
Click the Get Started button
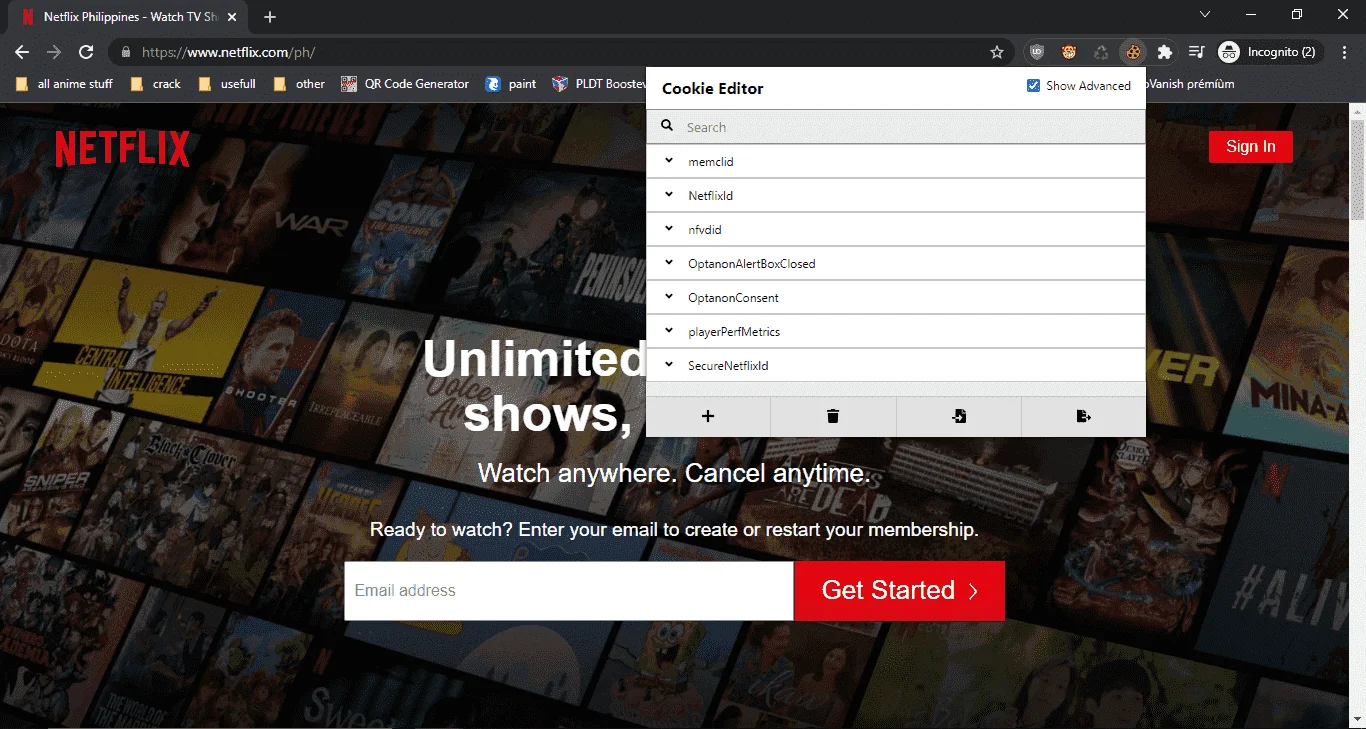[899, 591]
